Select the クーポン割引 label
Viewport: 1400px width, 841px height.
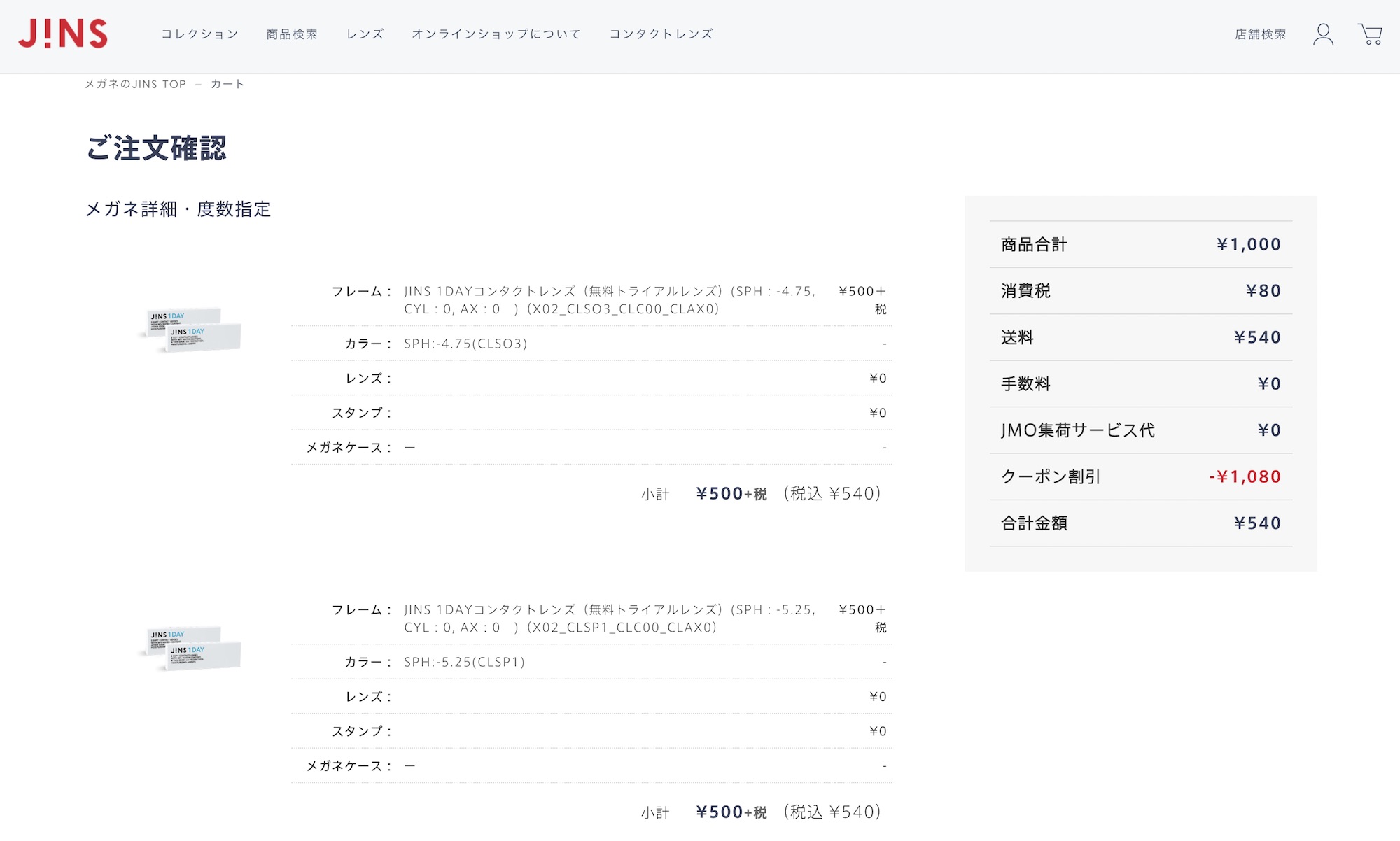pyautogui.click(x=1051, y=476)
